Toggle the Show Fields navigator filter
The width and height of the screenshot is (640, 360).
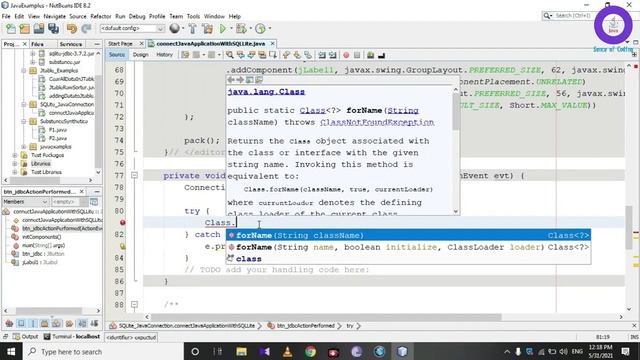point(21,324)
